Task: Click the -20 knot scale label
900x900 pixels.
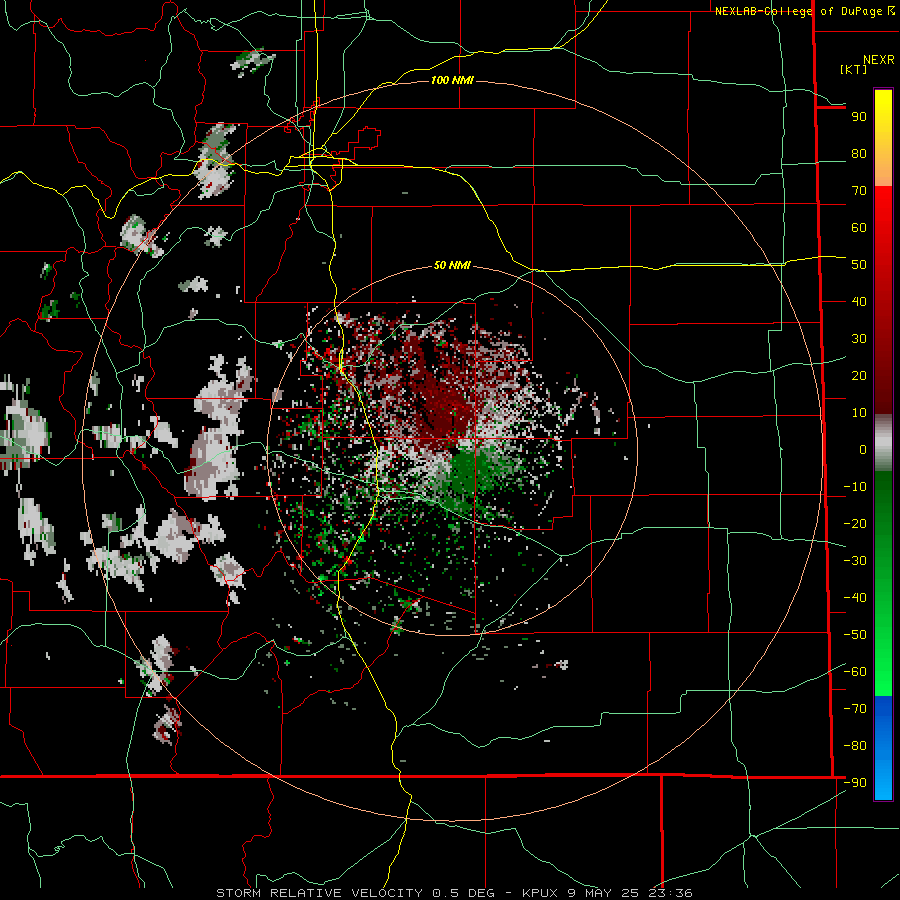Action: pyautogui.click(x=855, y=524)
